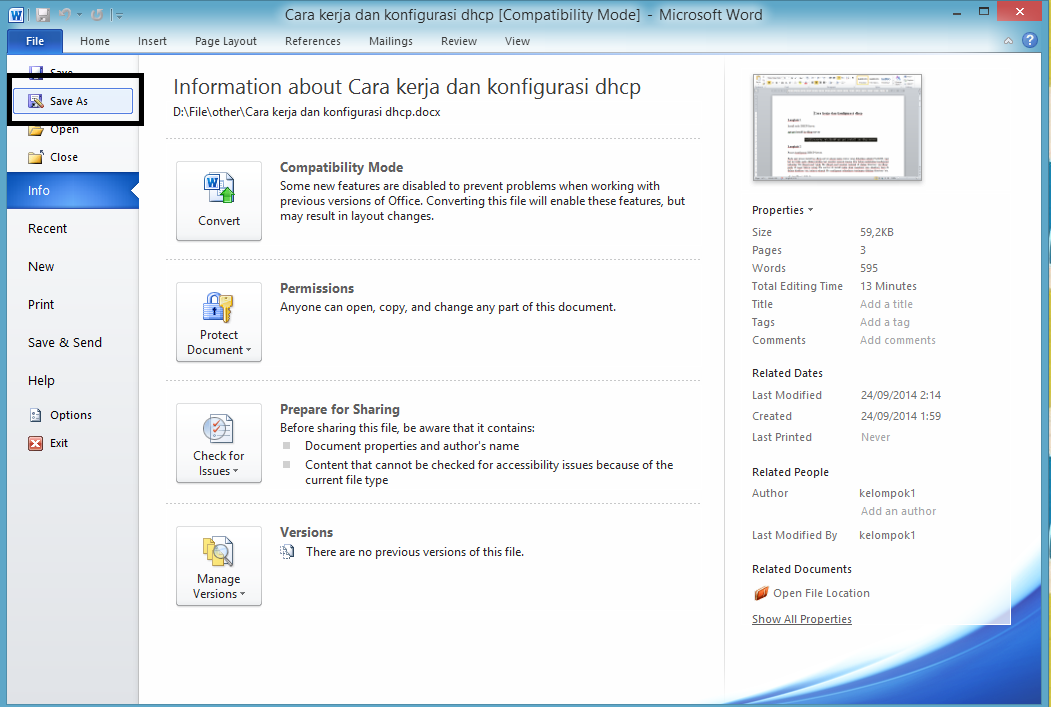Click the author name kelompok1
Viewport: 1051px width, 707px height.
[887, 493]
